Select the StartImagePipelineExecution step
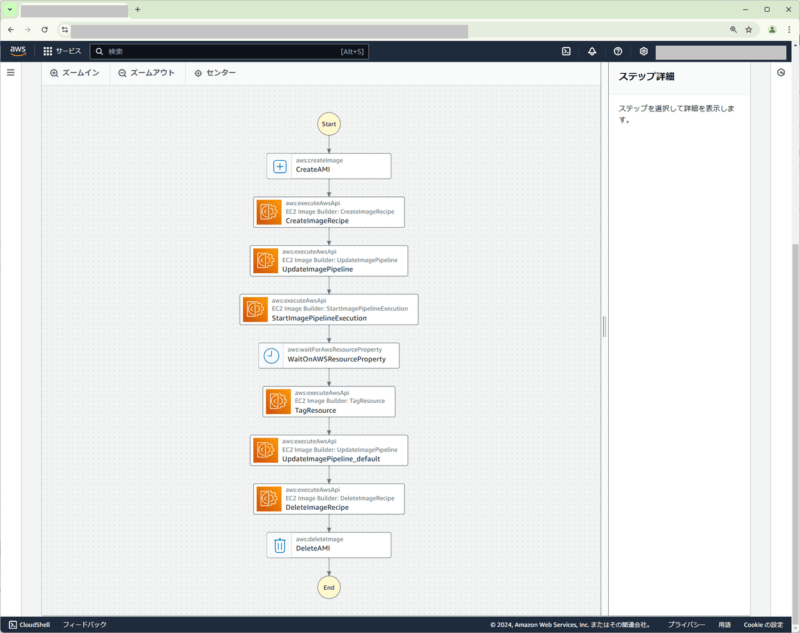This screenshot has width=800, height=633. coord(328,309)
